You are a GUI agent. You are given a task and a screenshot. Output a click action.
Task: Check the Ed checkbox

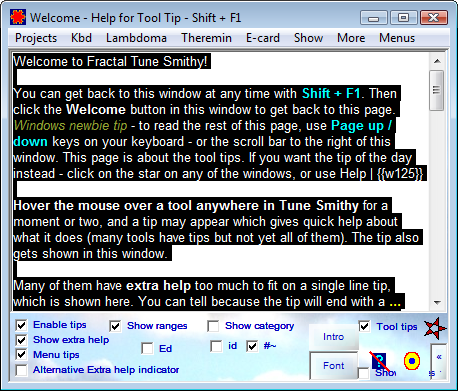[x=147, y=349]
